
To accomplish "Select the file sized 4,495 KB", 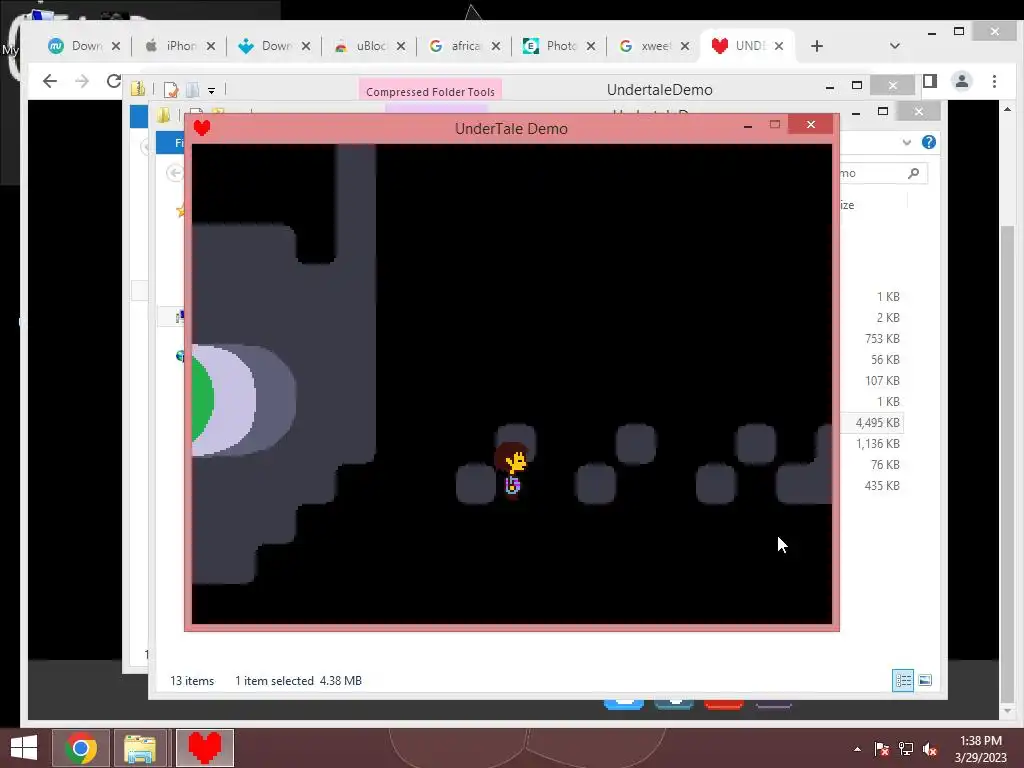I will pos(877,423).
